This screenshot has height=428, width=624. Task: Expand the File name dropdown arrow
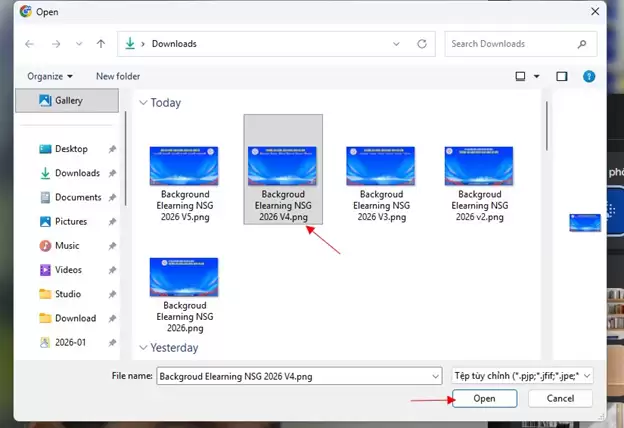point(436,376)
